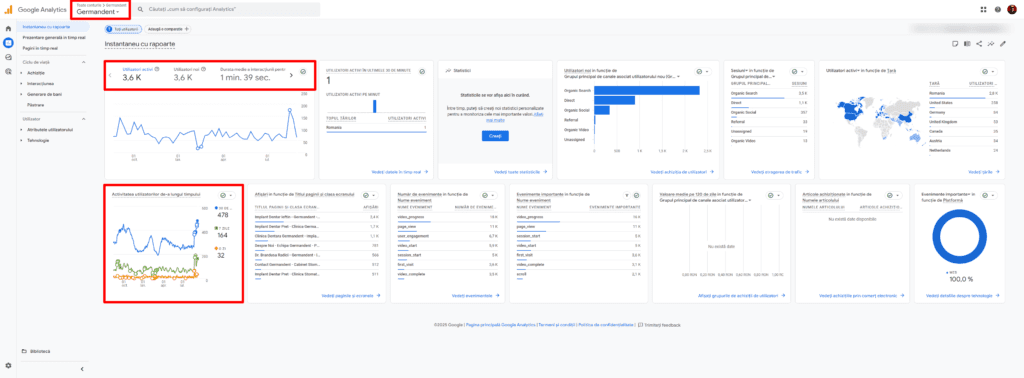Image resolution: width=1024 pixels, height=378 pixels.
Task: Open Pagini în timp real report
Action: click(x=40, y=48)
